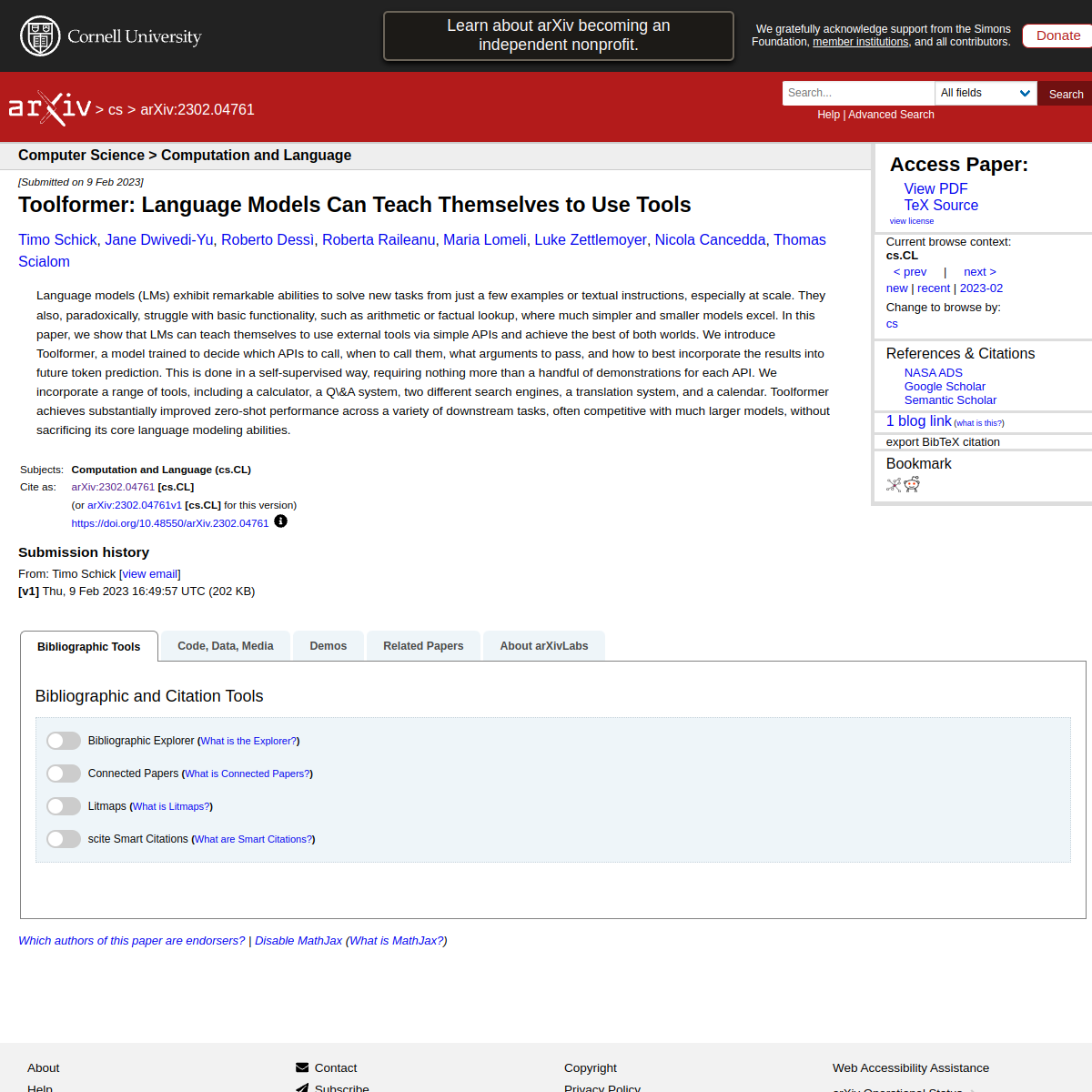The height and width of the screenshot is (1092, 1092).
Task: Enable scite Smart Citations toggle
Action: [64, 839]
